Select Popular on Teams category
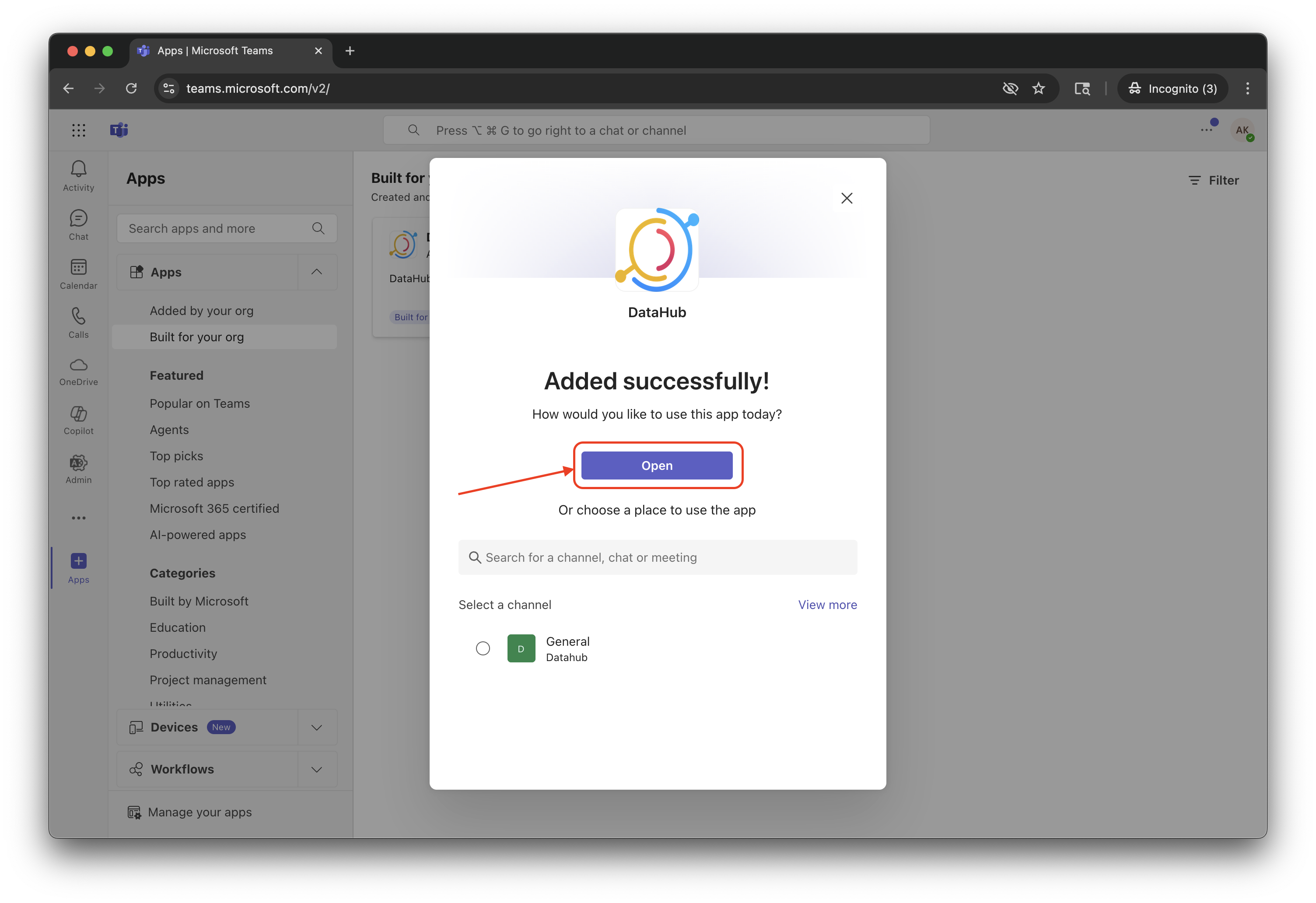This screenshot has width=1316, height=903. point(199,404)
